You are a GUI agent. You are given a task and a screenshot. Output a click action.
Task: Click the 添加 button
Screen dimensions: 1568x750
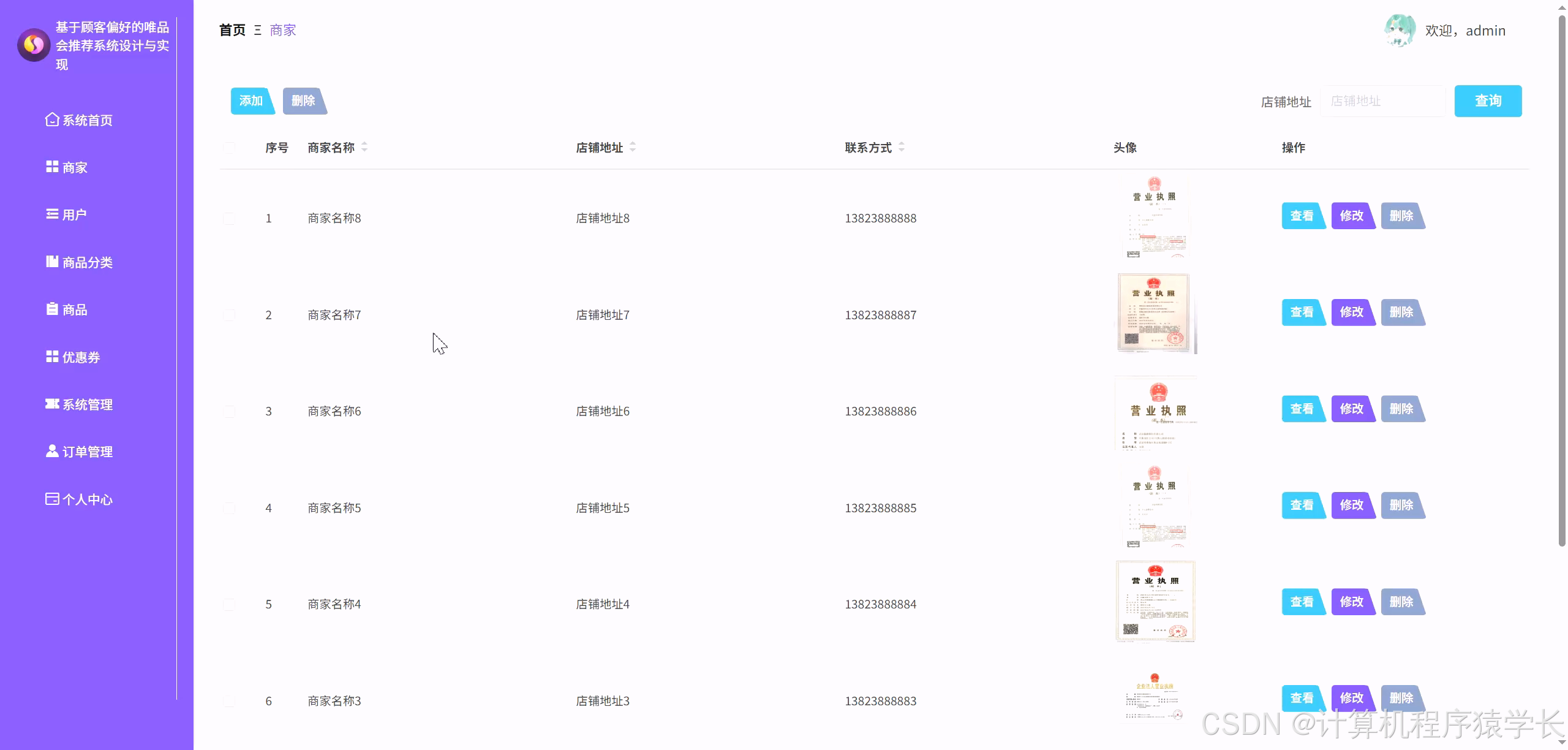(251, 101)
